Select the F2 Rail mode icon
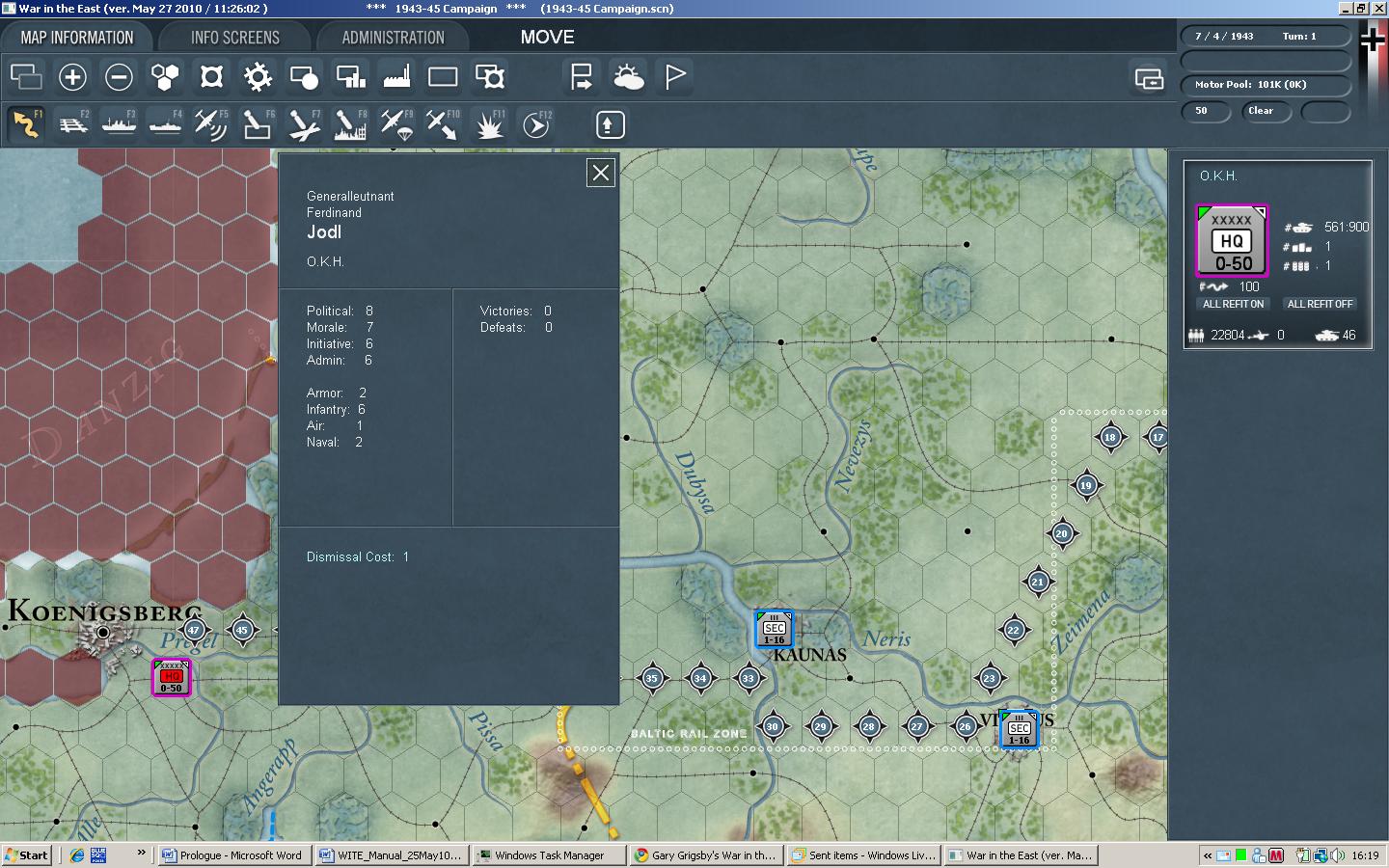 (72, 124)
